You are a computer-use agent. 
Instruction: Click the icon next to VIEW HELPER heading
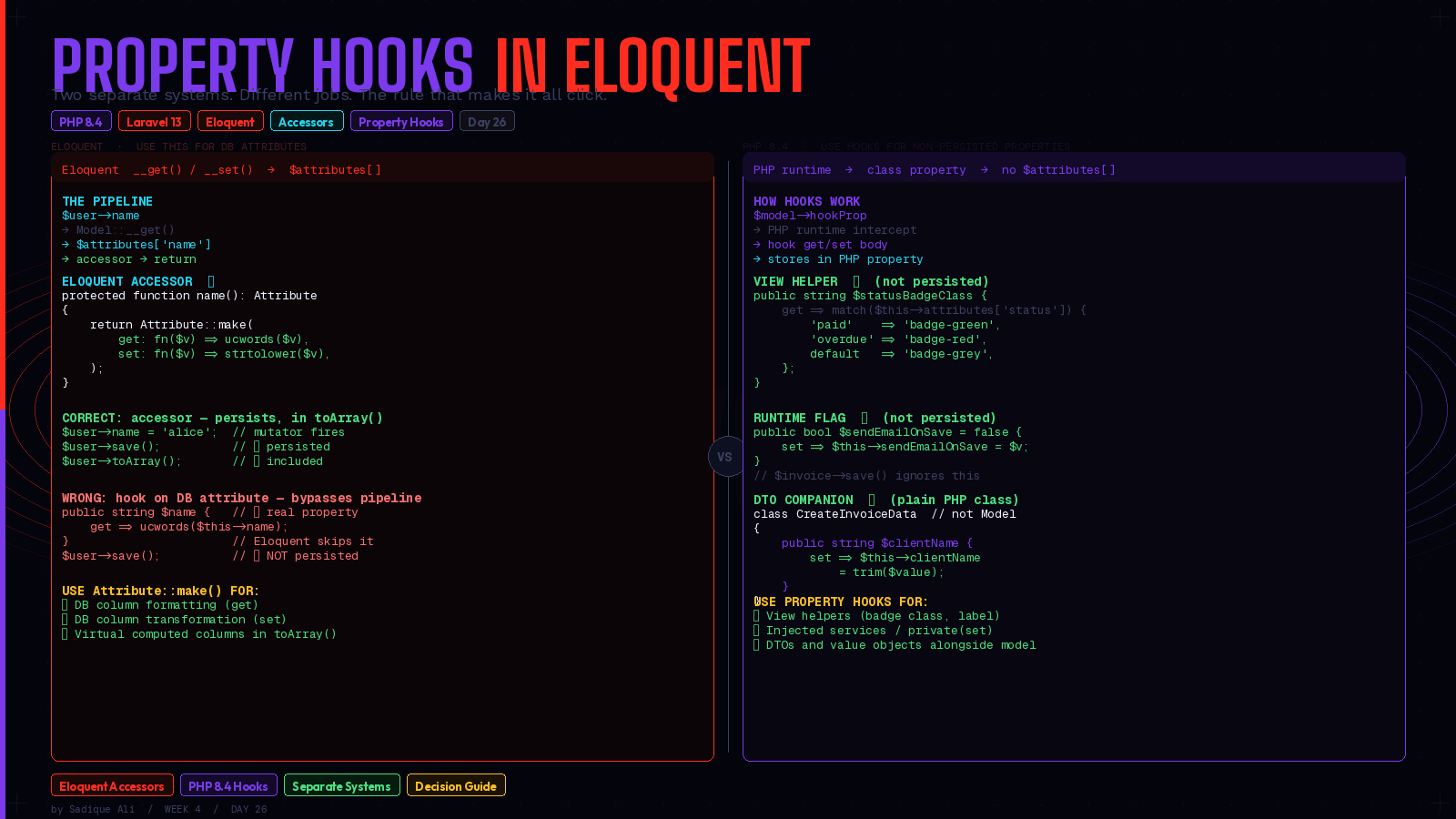pyautogui.click(x=856, y=281)
